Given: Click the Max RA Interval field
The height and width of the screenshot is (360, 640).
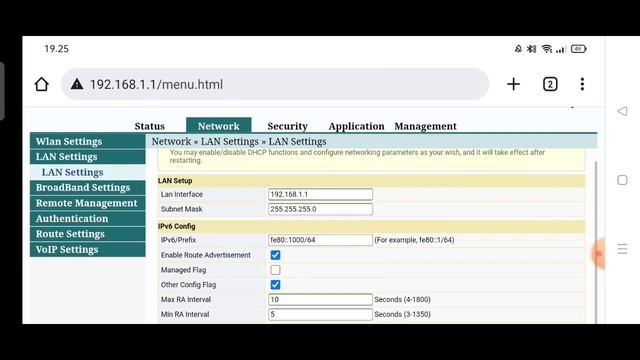Looking at the screenshot, I should 320,300.
